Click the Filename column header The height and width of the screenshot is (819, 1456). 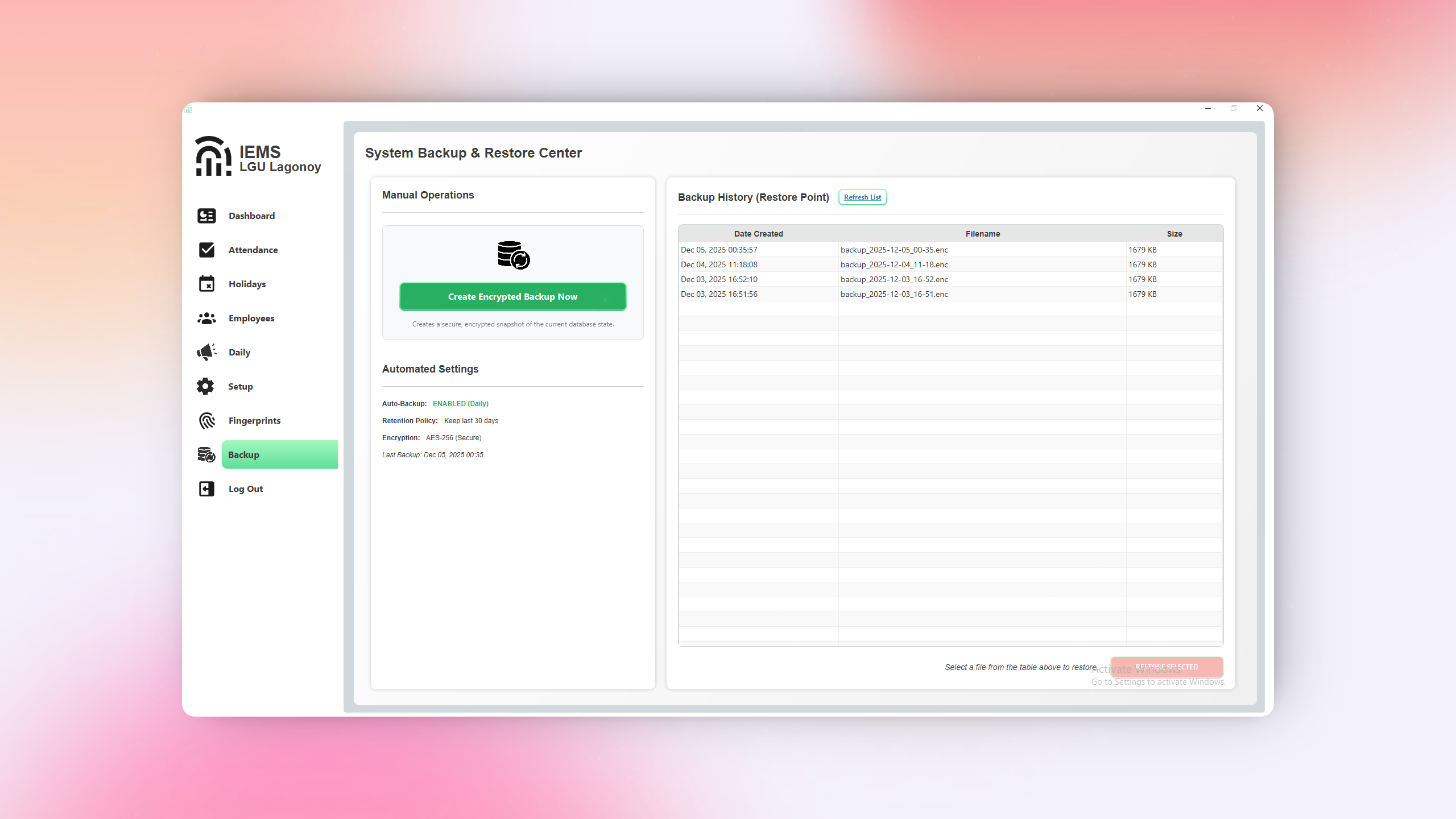tap(982, 234)
